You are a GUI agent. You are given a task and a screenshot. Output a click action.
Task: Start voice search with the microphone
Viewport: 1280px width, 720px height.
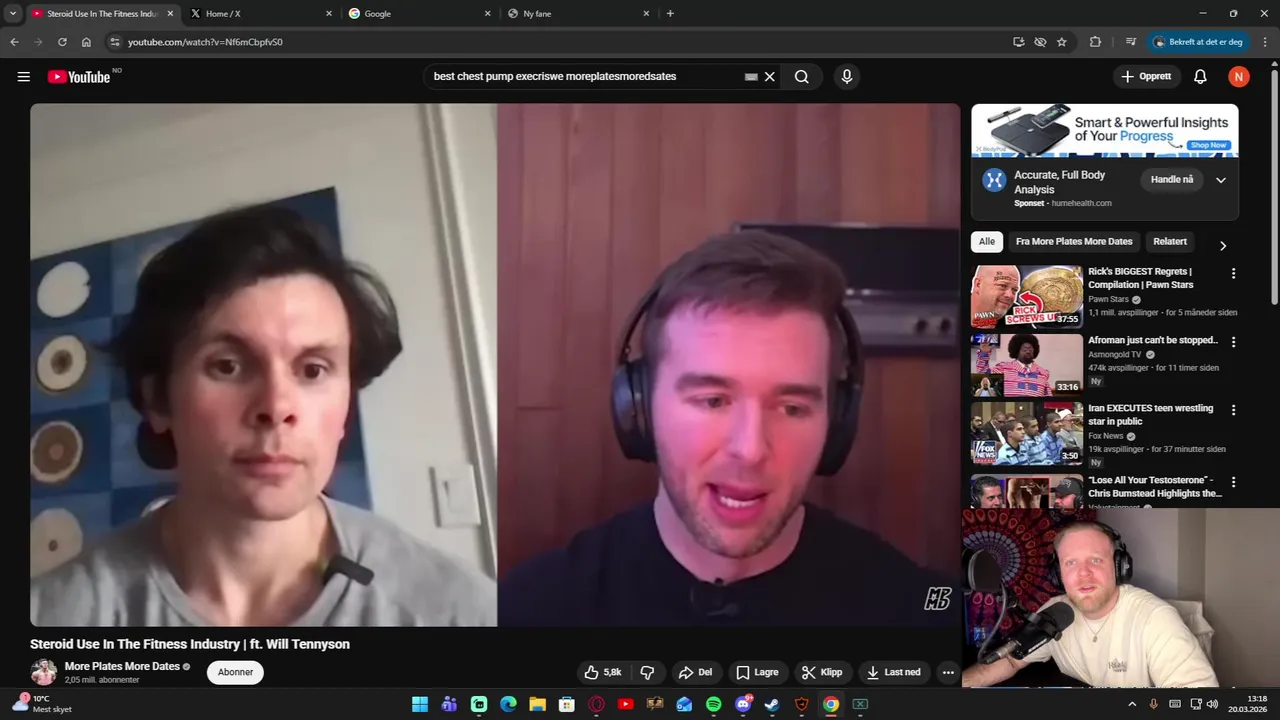[x=847, y=77]
